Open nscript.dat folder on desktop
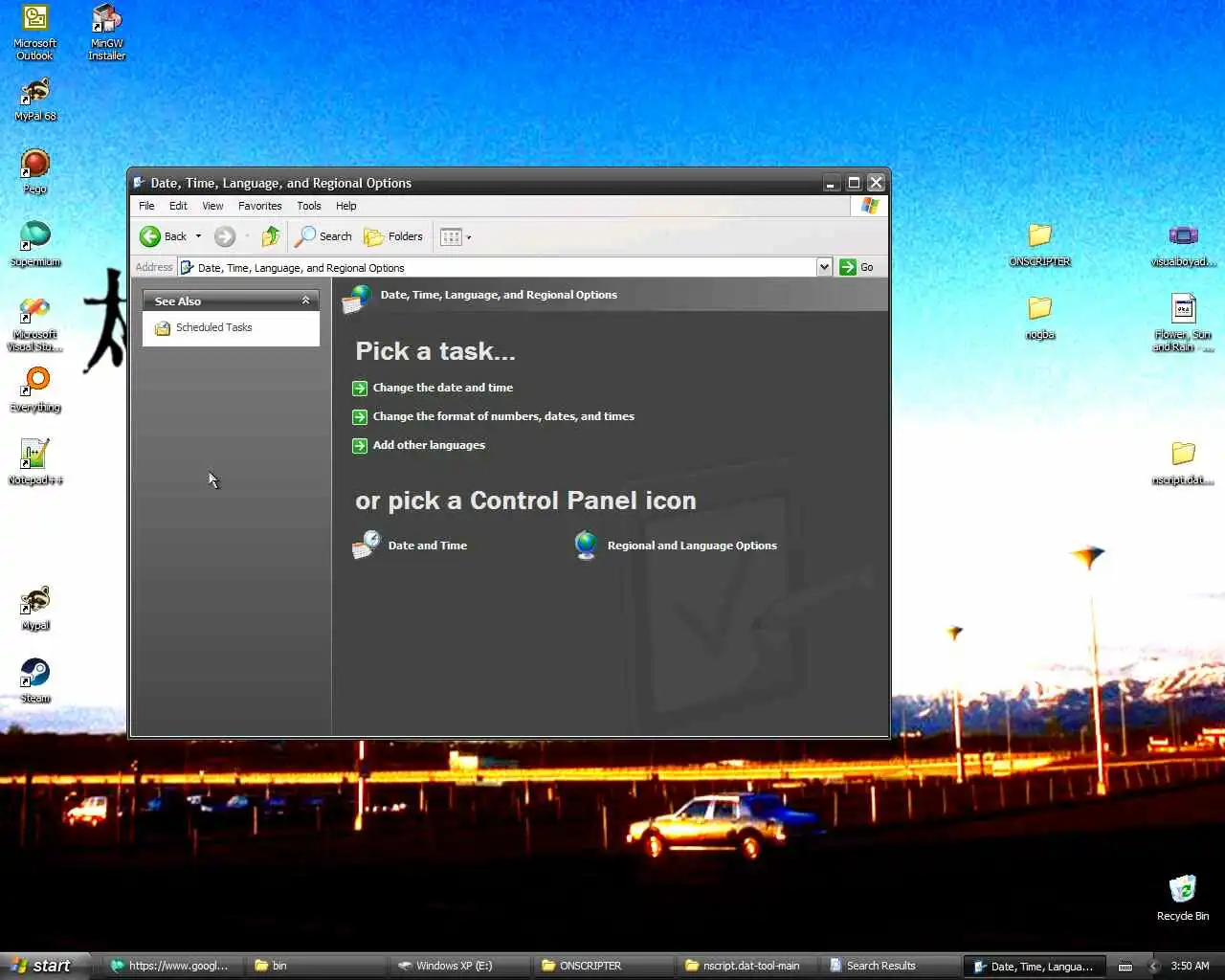 click(1184, 463)
